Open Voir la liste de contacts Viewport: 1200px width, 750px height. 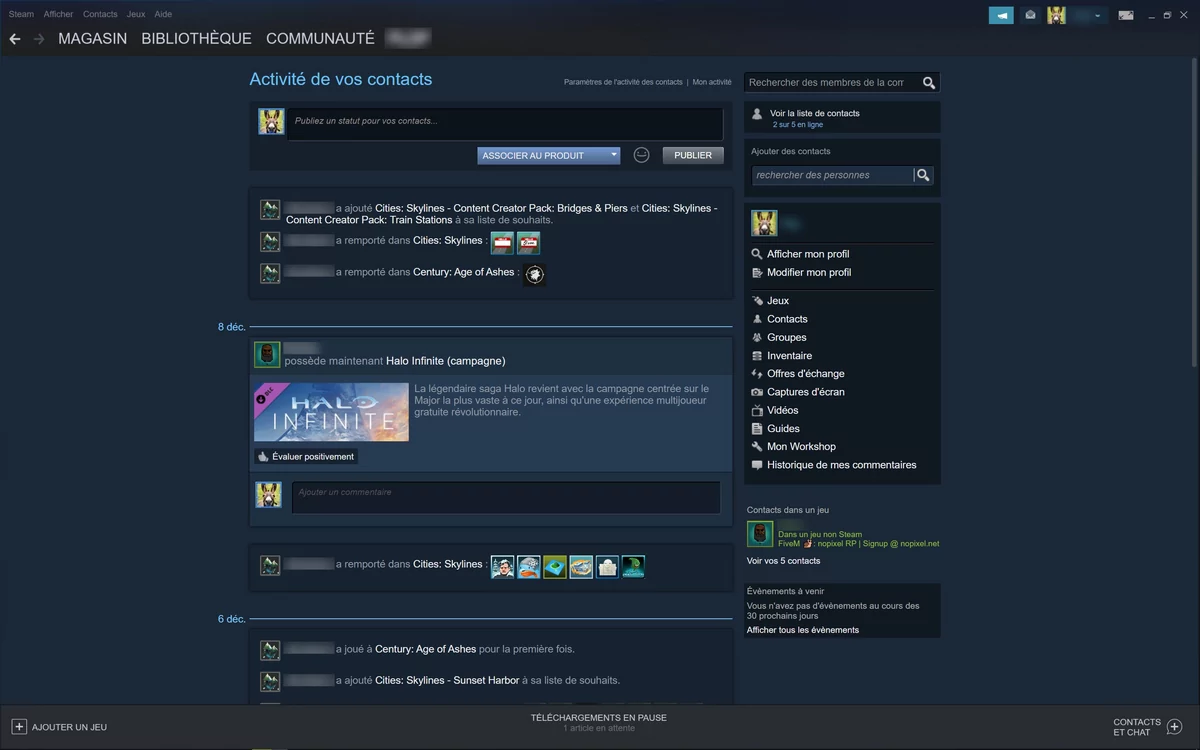click(815, 113)
